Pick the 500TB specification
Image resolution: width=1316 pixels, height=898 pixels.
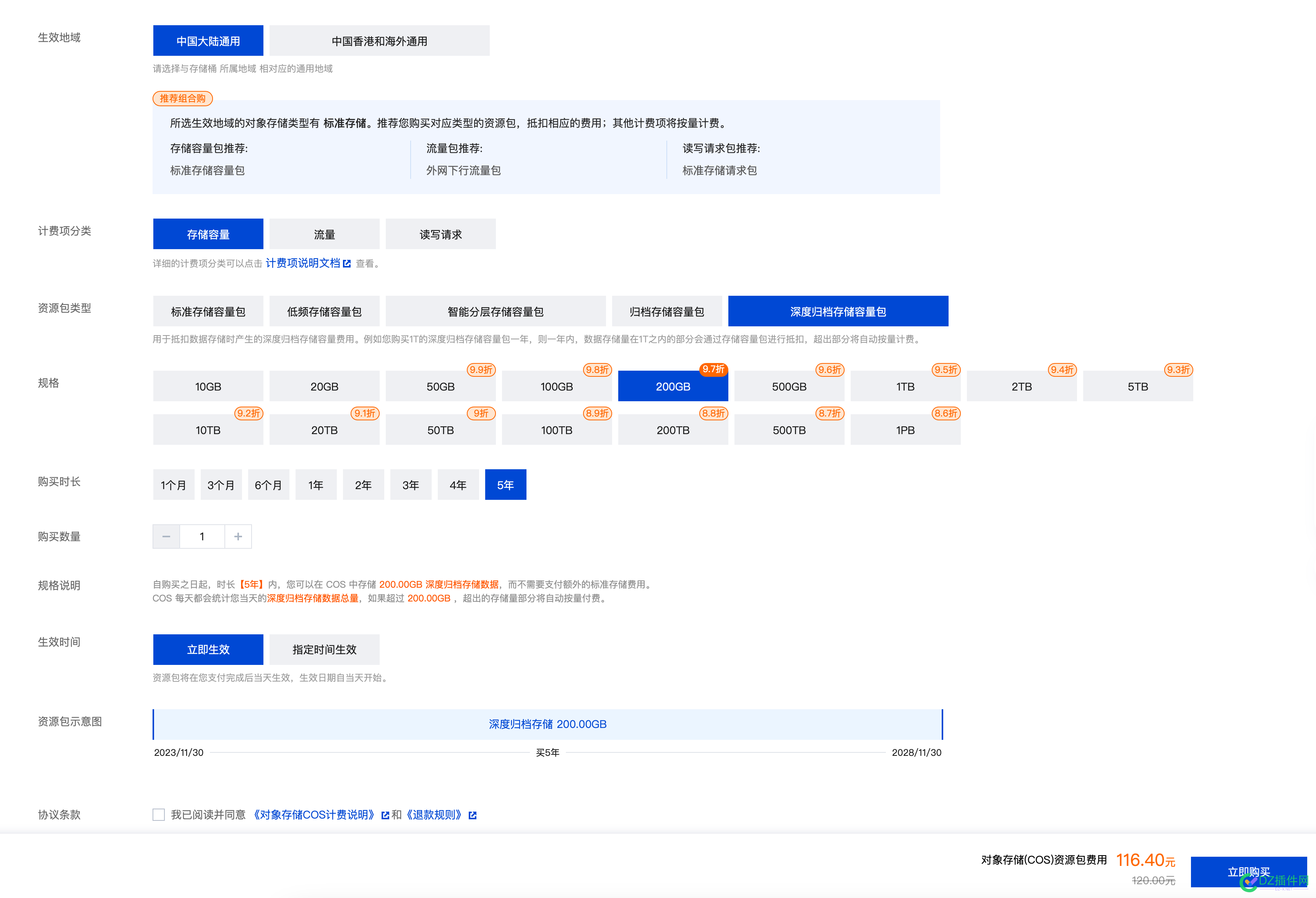(790, 430)
